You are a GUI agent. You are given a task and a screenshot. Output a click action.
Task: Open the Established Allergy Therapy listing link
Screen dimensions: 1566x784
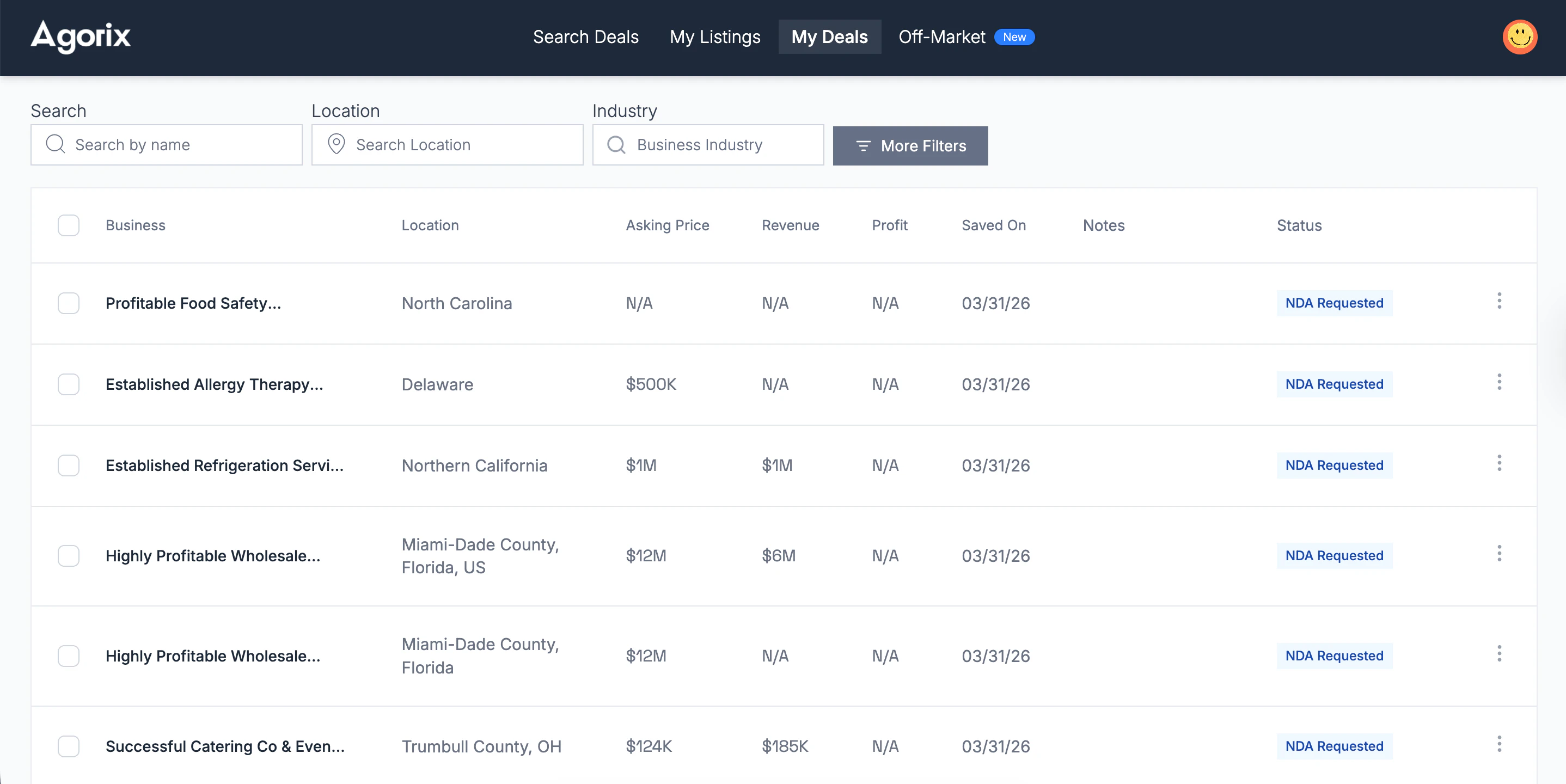pos(214,385)
